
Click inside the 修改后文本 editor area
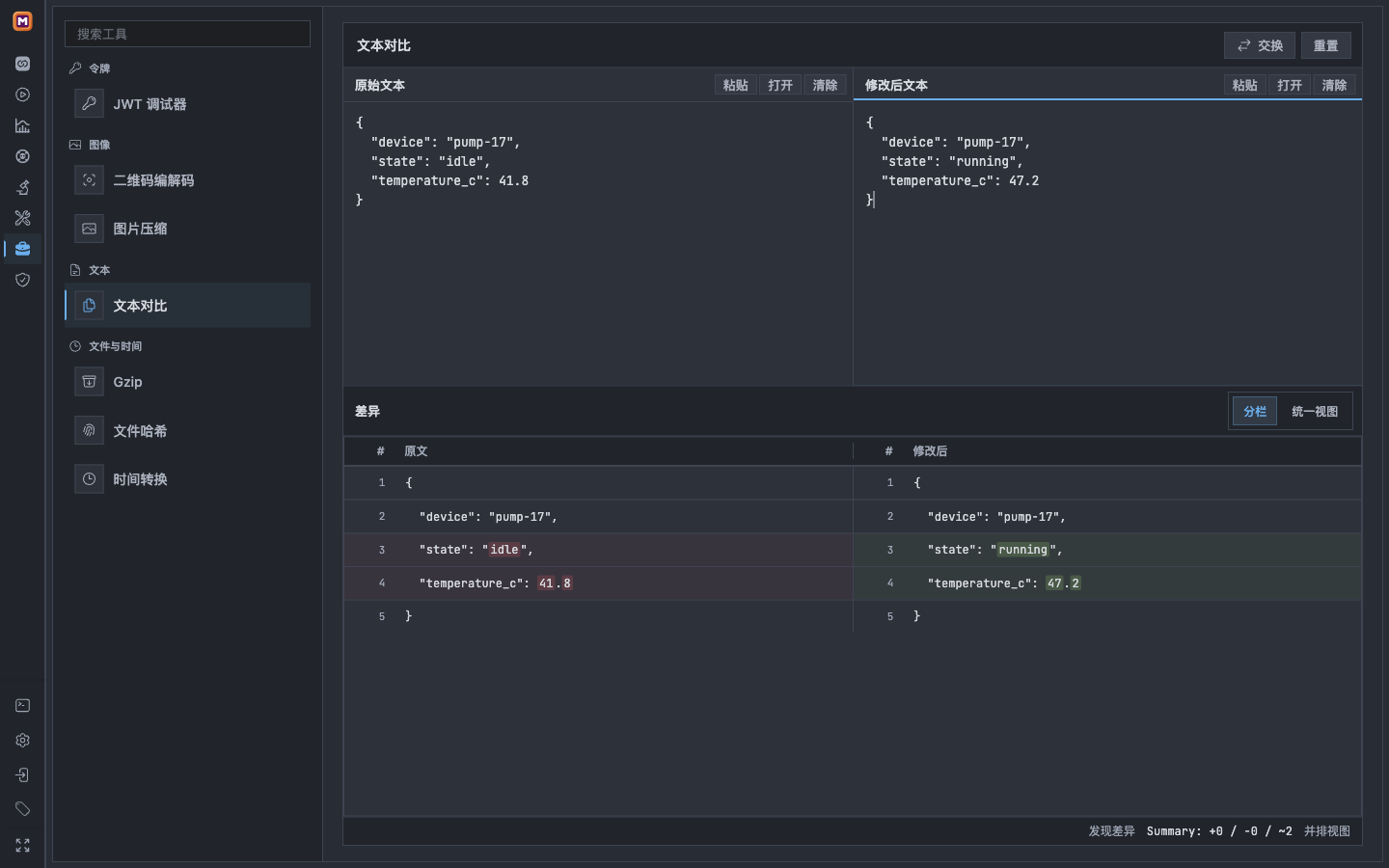(x=1107, y=241)
